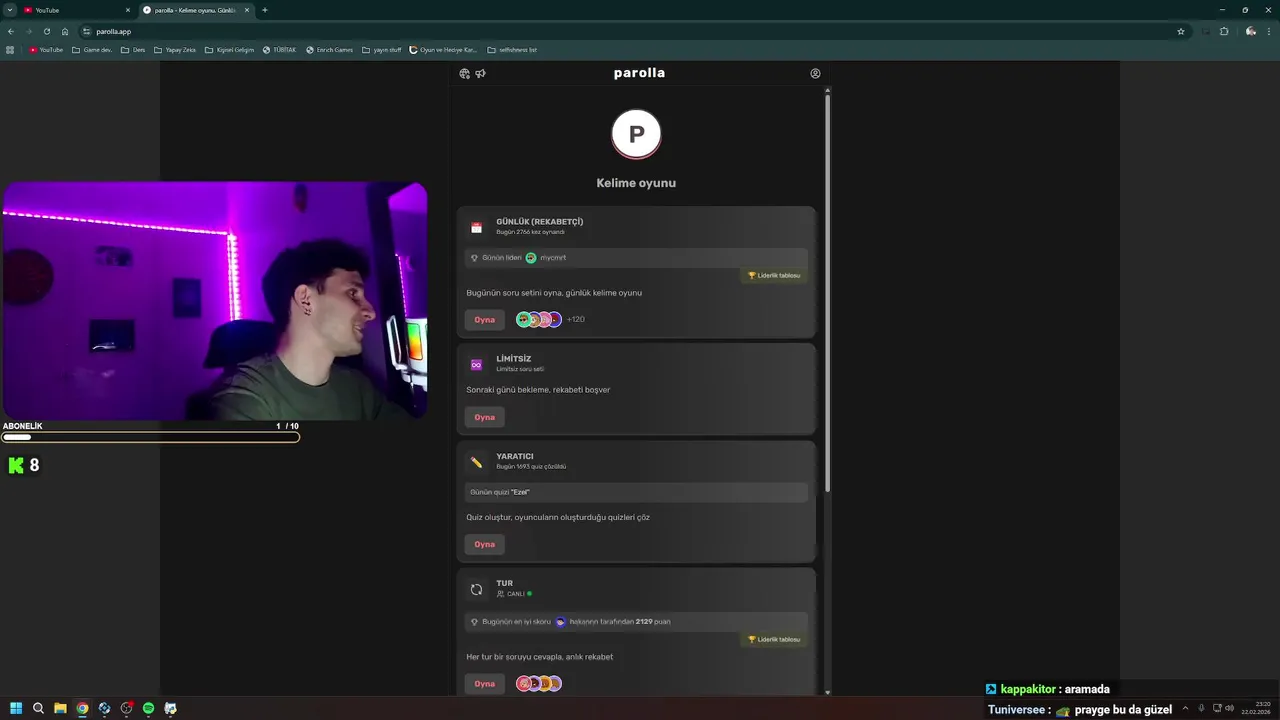Open the apps grid in bookmarks bar
Viewport: 1280px width, 720px height.
pyautogui.click(x=10, y=50)
